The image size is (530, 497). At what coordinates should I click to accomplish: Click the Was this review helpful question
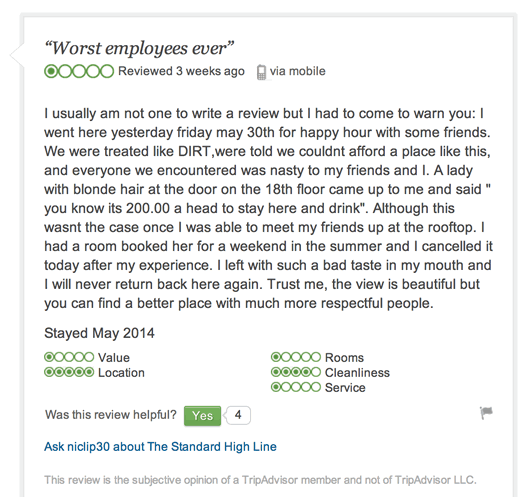coord(111,415)
